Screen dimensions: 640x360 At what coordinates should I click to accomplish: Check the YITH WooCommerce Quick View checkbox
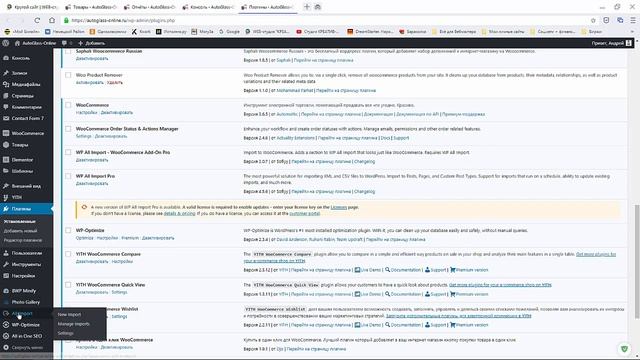tap(68, 285)
